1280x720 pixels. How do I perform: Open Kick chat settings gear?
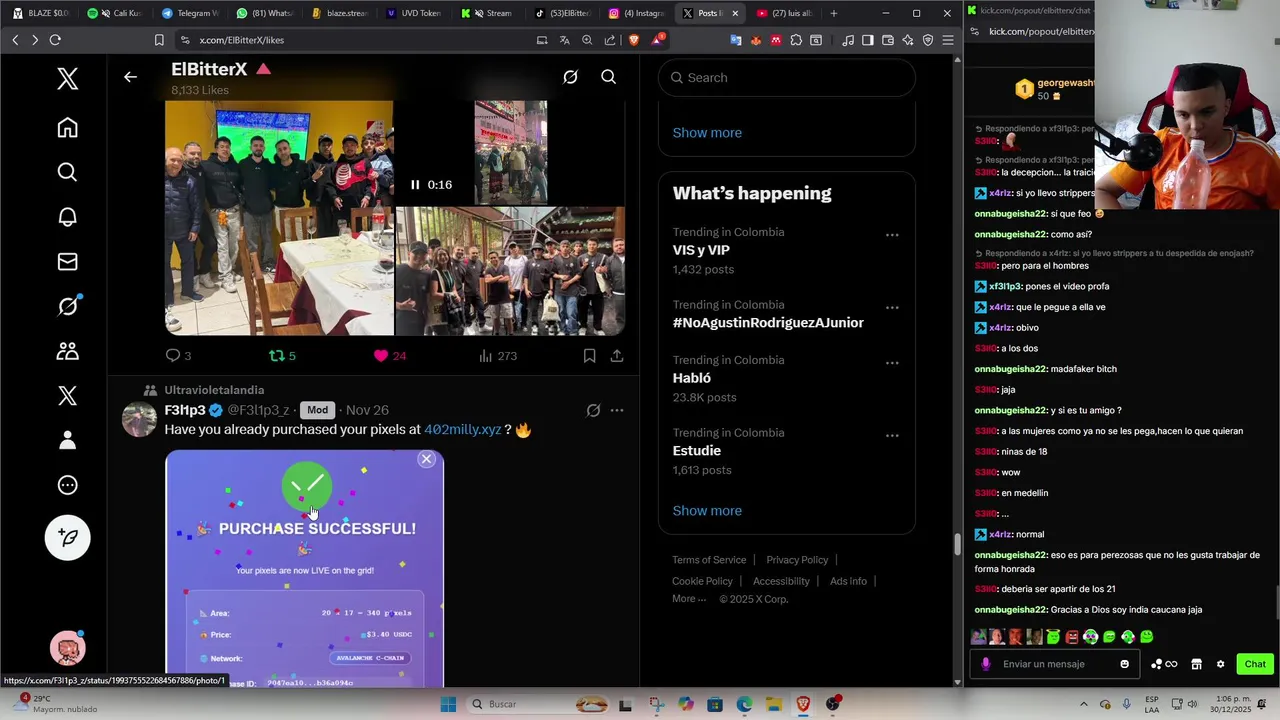1220,664
